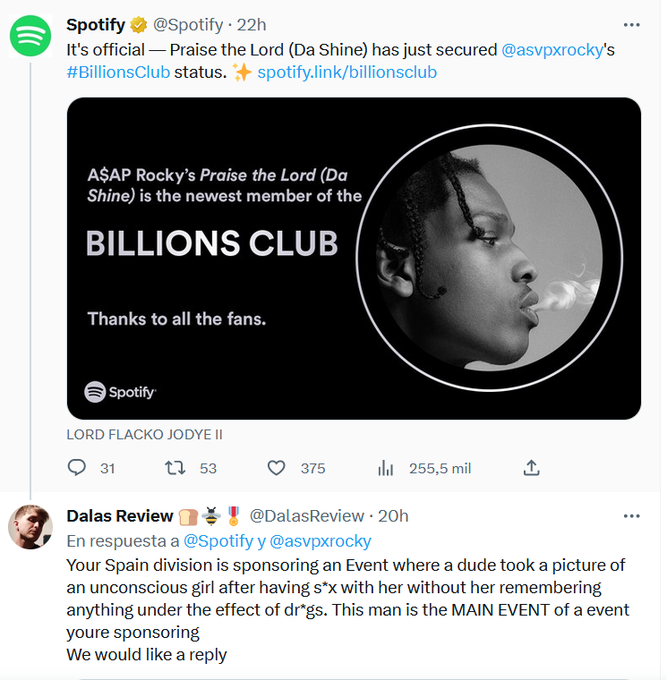667x680 pixels.
Task: Click Spotify's gold verified badge
Action: click(139, 25)
